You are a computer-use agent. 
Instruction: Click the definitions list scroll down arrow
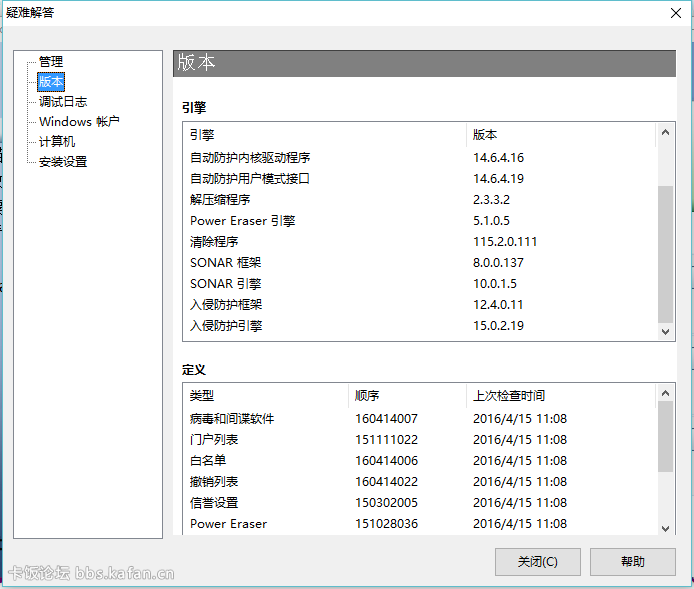(665, 528)
